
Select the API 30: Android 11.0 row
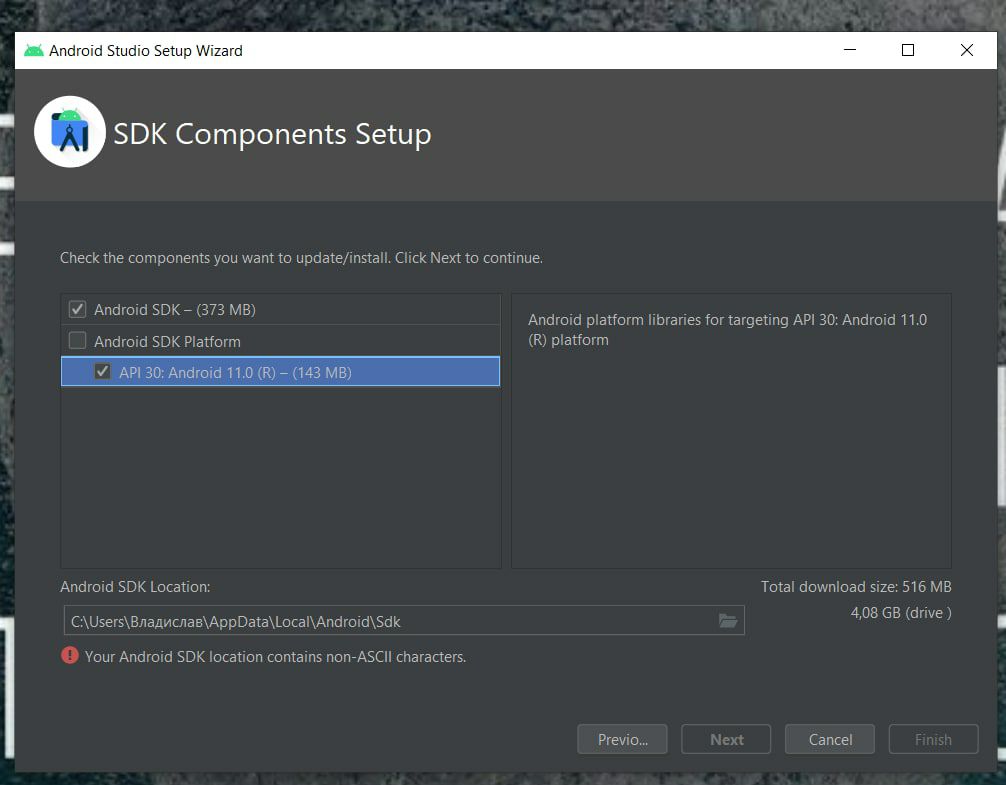(x=280, y=371)
